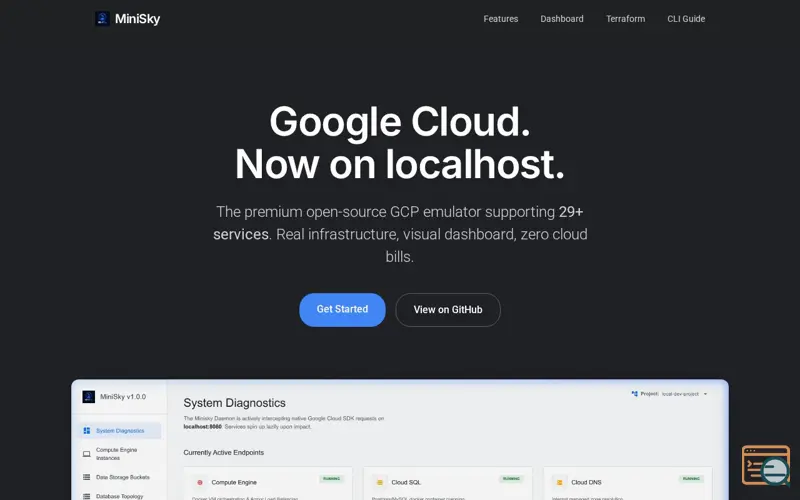Click the Get Started button
800x500 pixels.
click(x=342, y=309)
